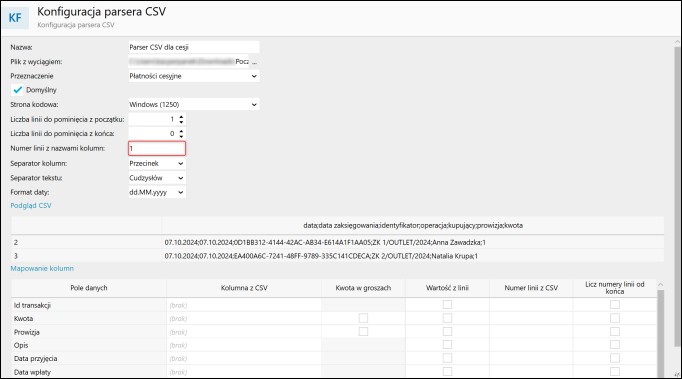682x379 pixels.
Task: Toggle the Domyślny checkbox
Action: (x=17, y=90)
